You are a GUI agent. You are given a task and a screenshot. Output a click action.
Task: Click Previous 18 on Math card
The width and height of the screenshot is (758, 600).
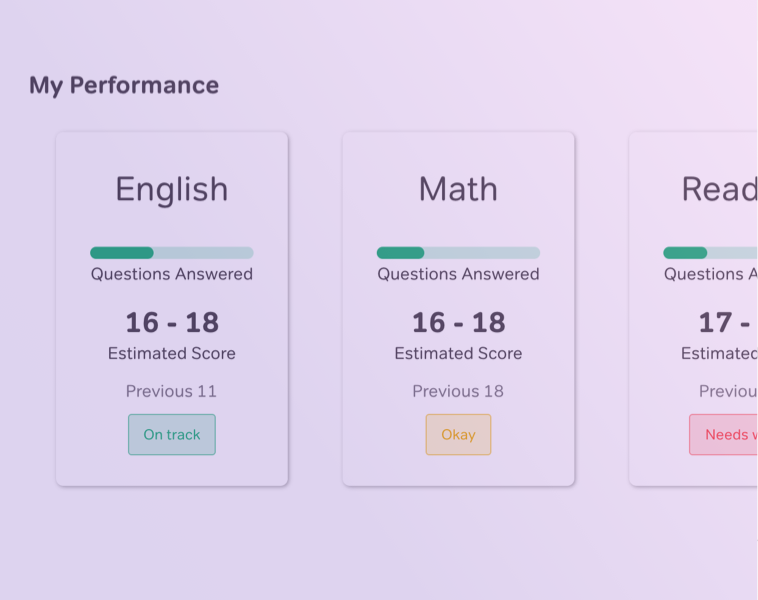coord(458,391)
